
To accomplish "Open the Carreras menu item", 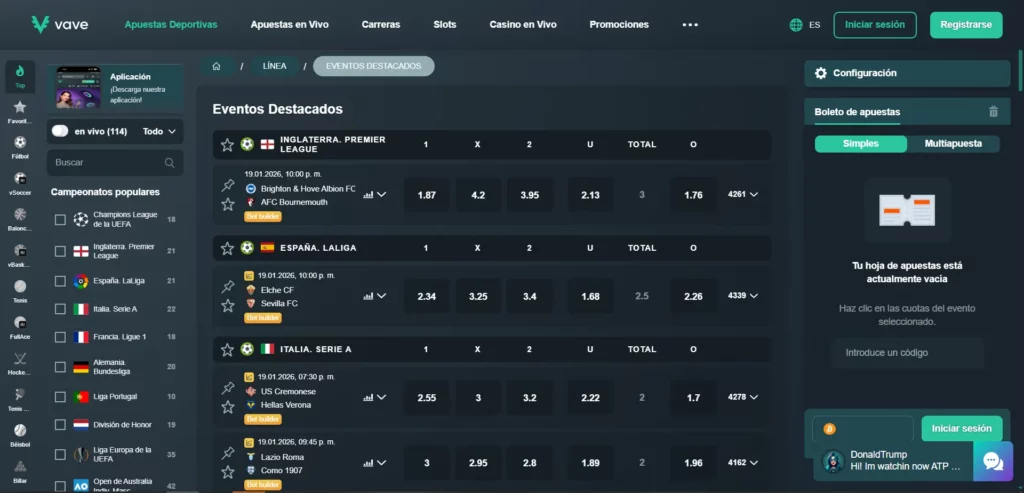I will tap(381, 25).
